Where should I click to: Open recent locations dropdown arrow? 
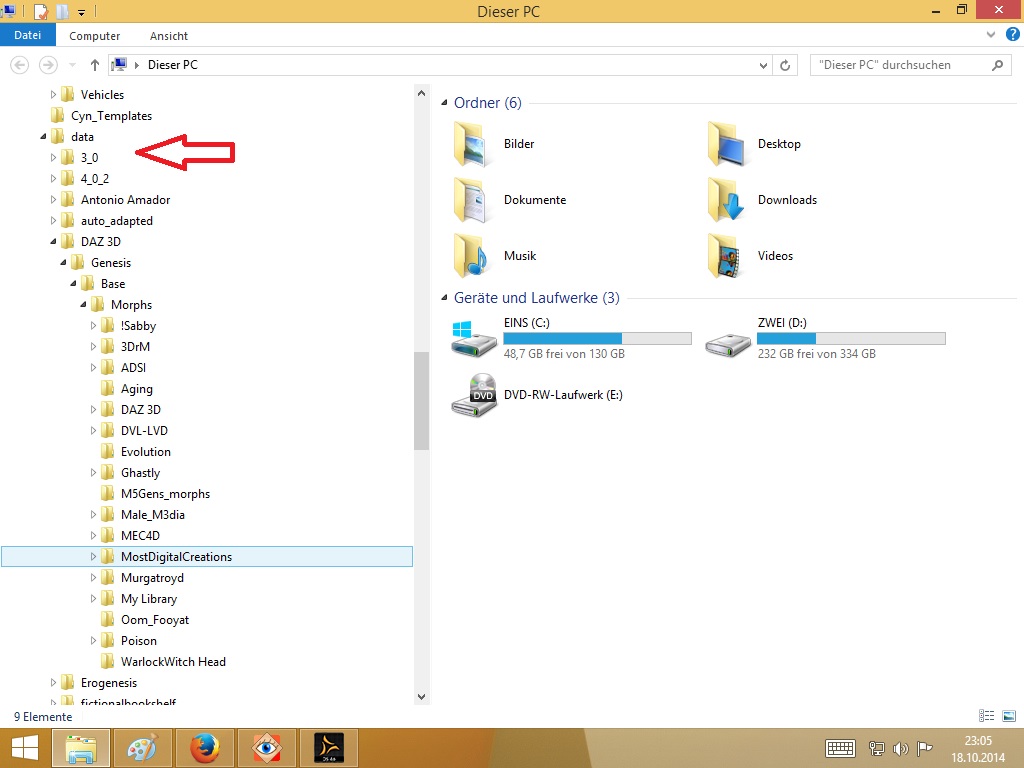[x=72, y=65]
